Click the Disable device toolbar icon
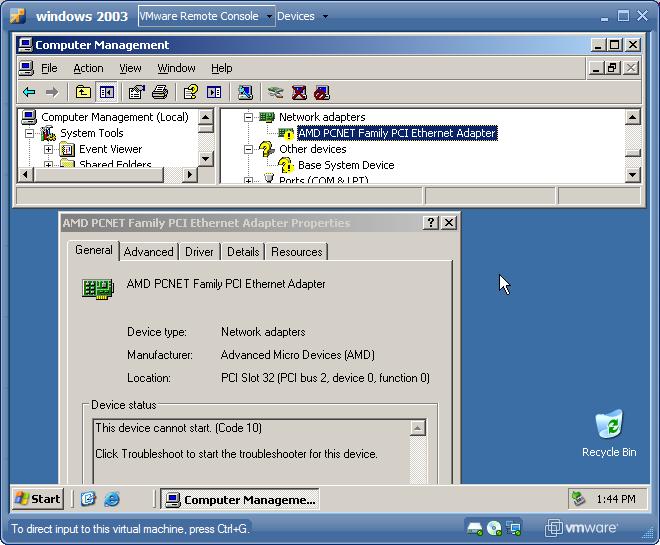This screenshot has height=545, width=660. 322,92
